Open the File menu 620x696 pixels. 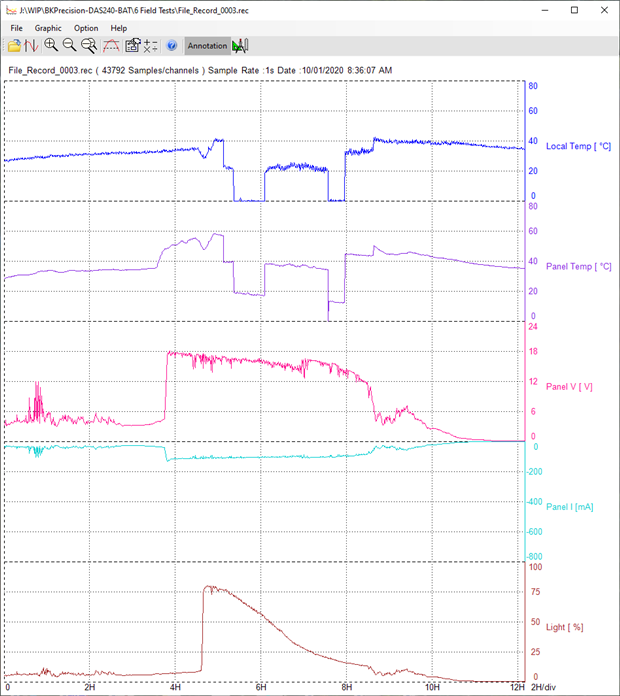pyautogui.click(x=16, y=28)
